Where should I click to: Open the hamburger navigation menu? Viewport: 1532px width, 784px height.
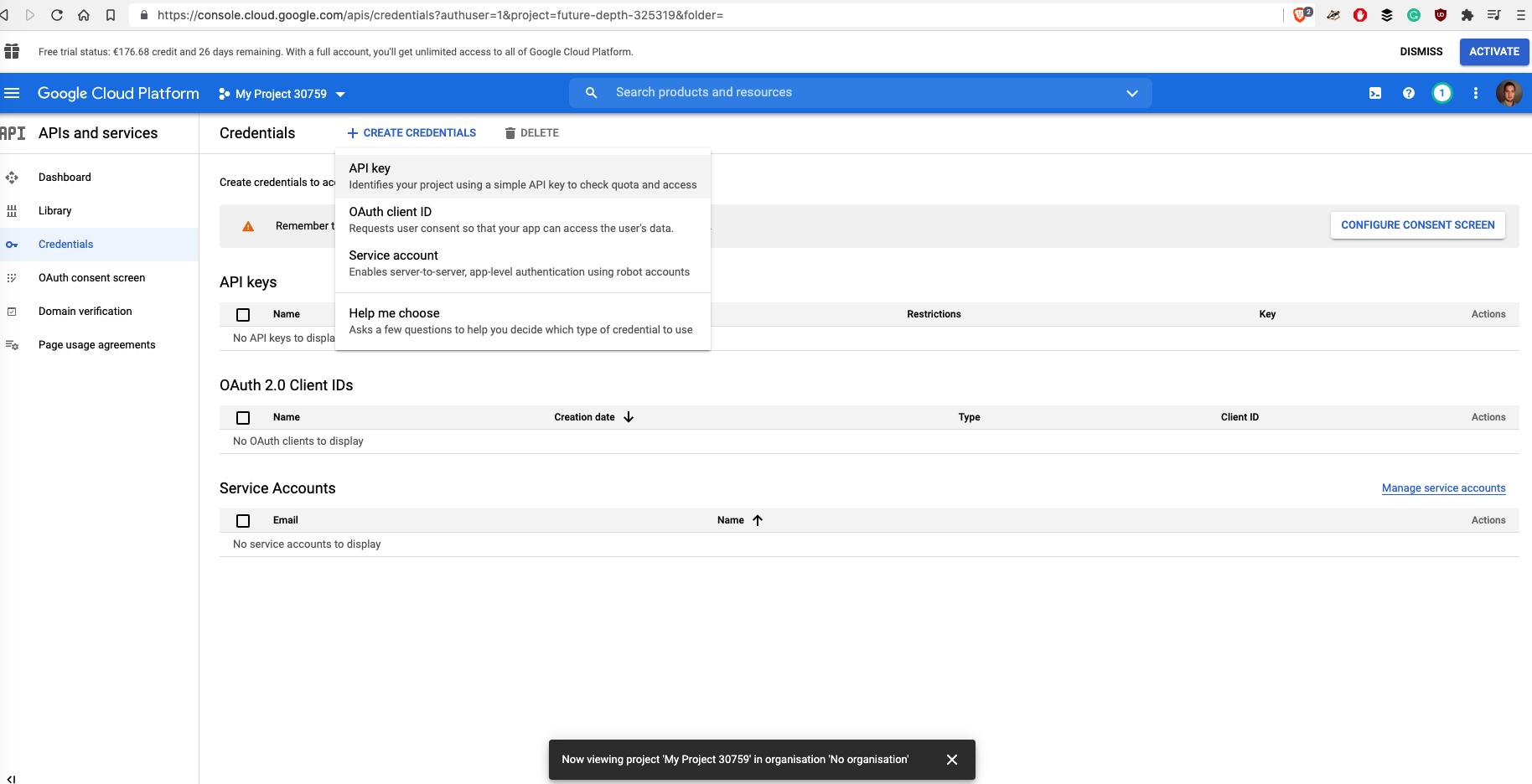point(12,93)
